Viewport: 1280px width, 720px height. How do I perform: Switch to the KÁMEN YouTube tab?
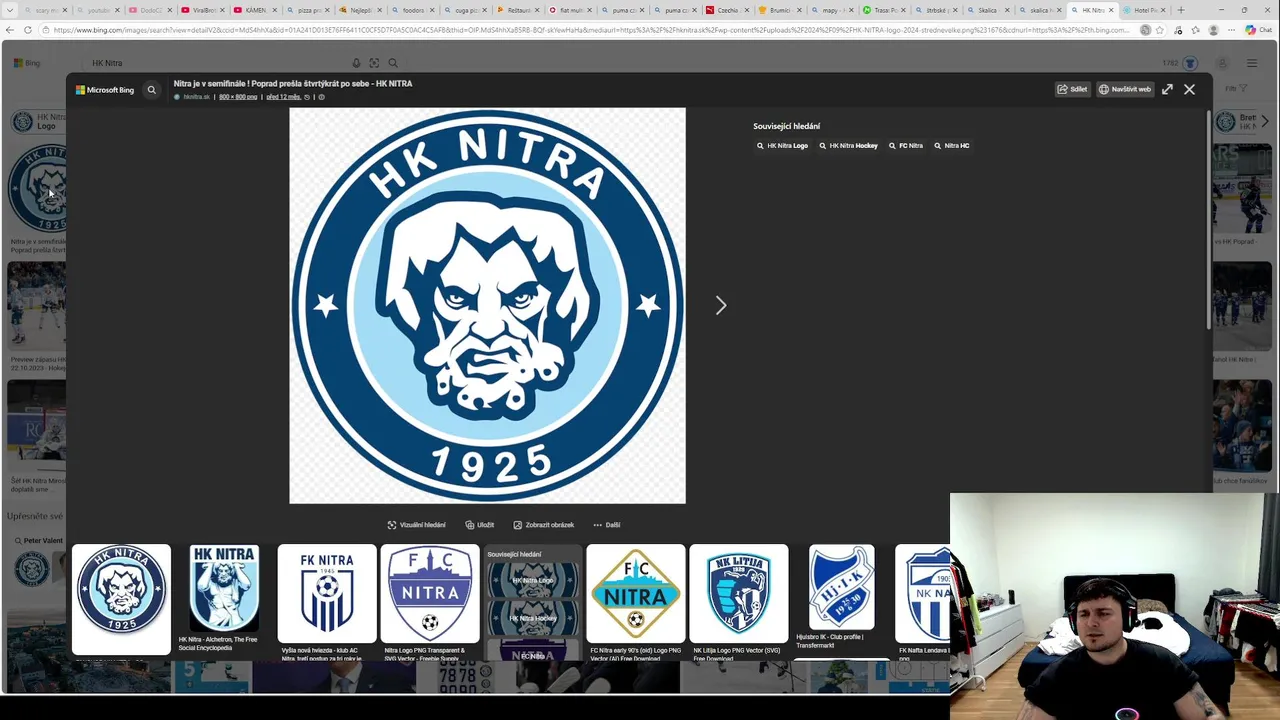click(255, 10)
